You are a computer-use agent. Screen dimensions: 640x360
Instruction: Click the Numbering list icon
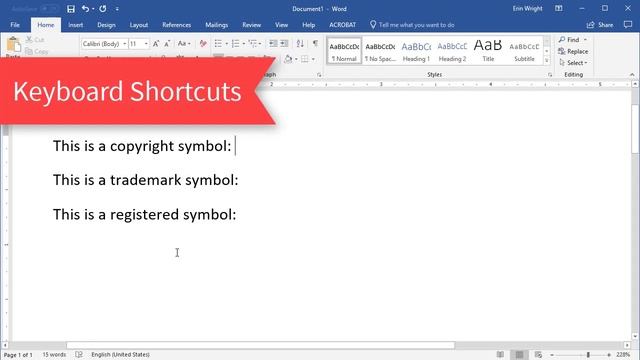(236, 44)
